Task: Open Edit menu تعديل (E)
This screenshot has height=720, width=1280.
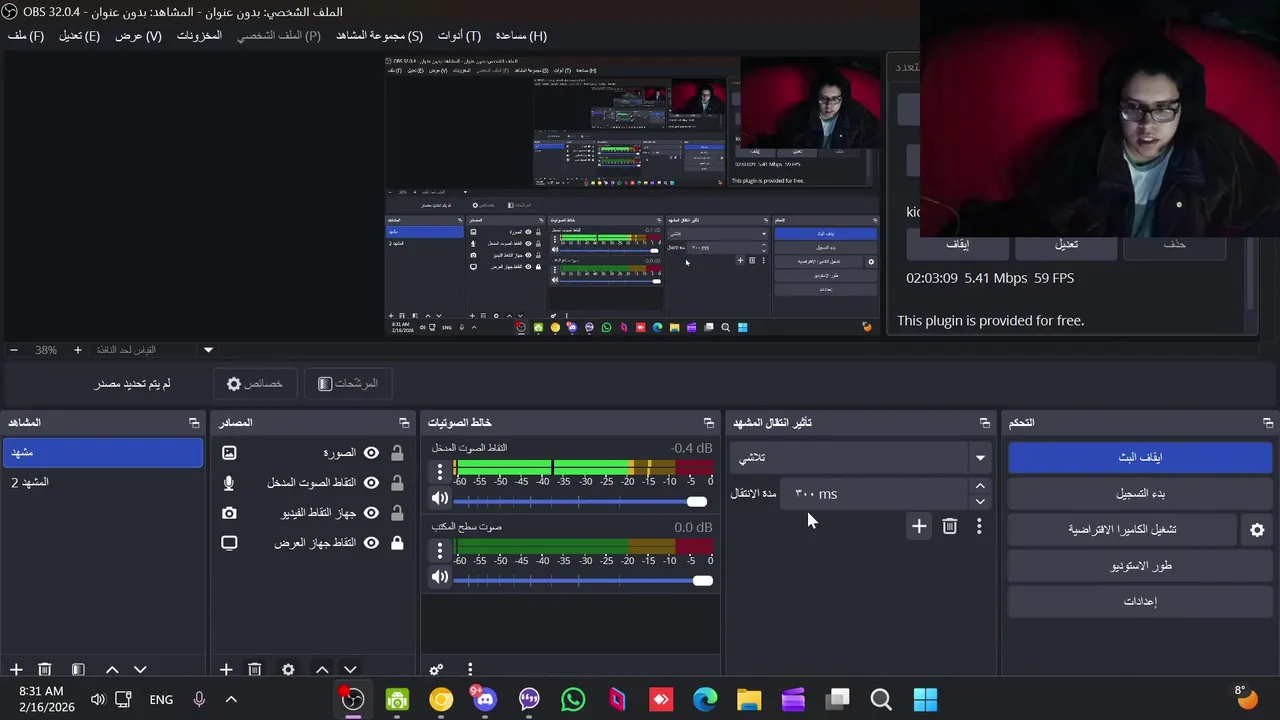Action: pyautogui.click(x=79, y=36)
